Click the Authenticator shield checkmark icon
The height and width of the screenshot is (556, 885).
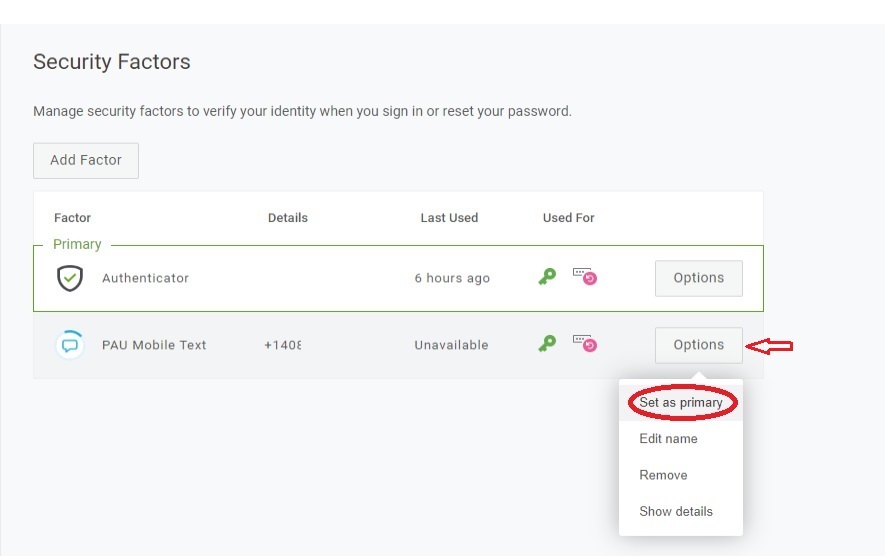pos(69,278)
